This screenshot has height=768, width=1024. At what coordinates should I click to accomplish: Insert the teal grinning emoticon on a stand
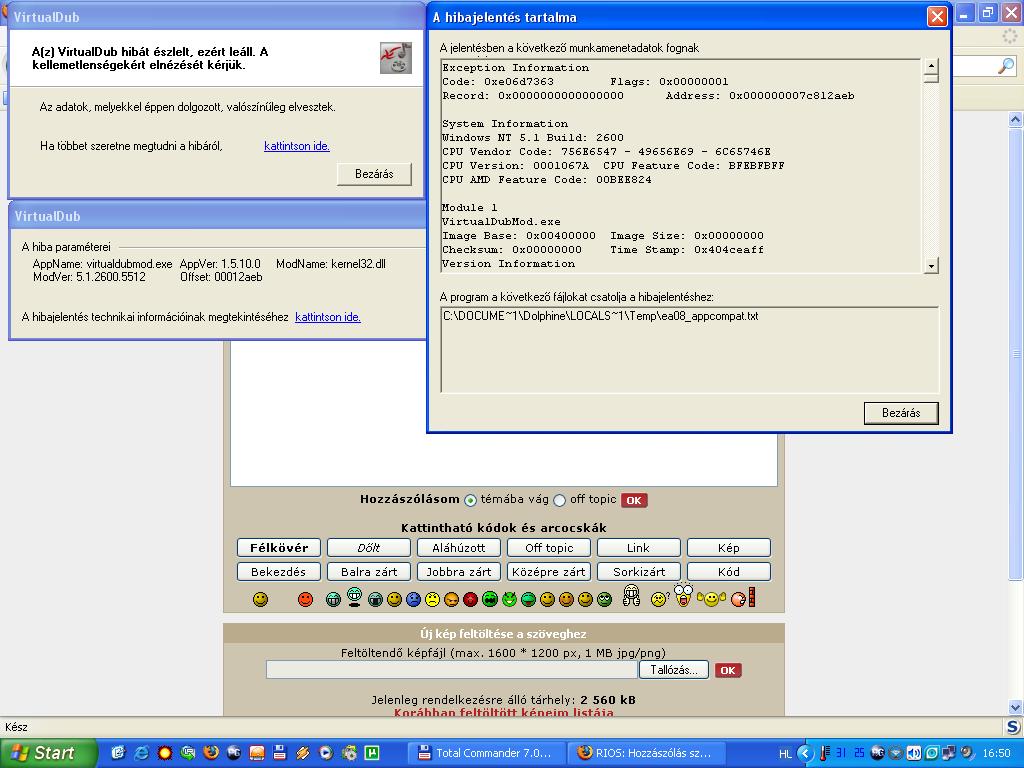(x=354, y=597)
